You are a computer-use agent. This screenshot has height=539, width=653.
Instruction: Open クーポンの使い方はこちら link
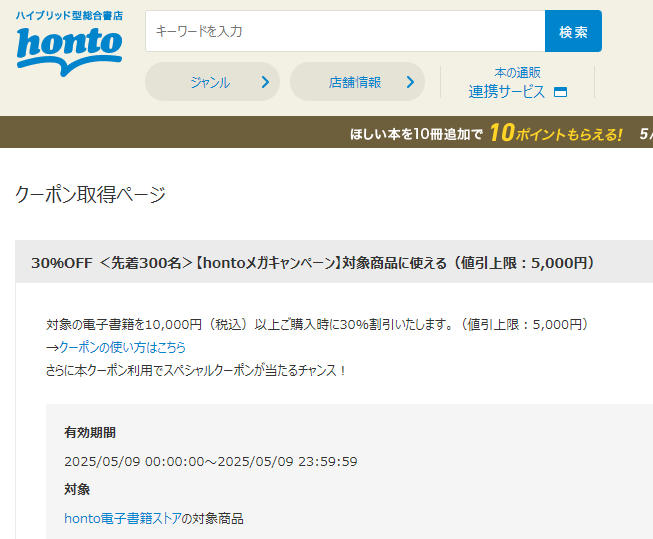coord(122,347)
